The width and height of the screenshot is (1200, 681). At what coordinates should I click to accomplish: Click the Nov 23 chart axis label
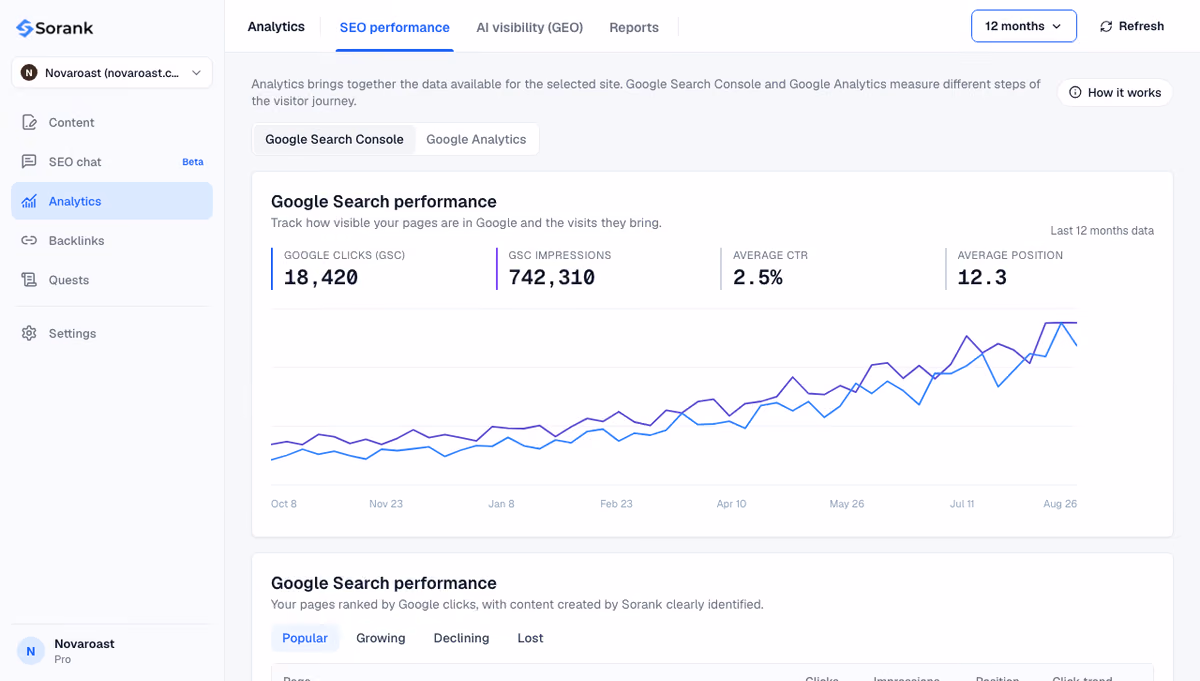[x=386, y=504]
